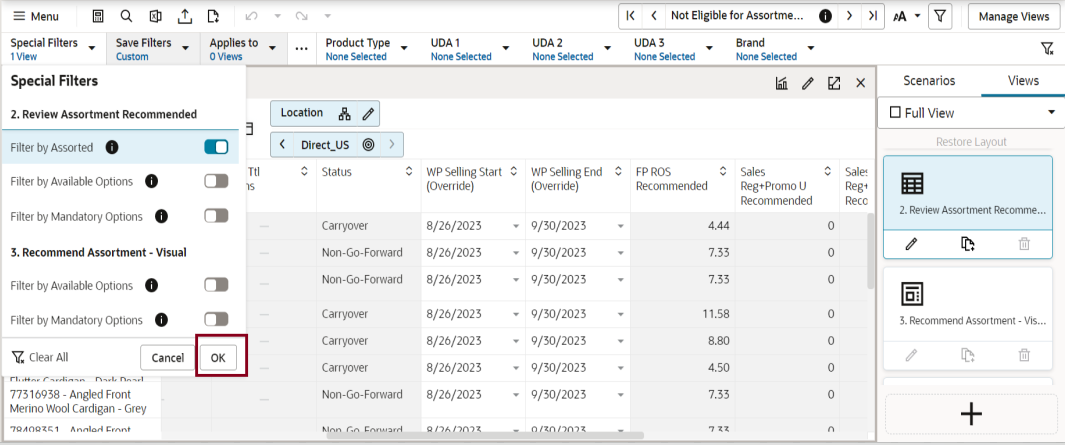
Task: Click the OK button
Action: pyautogui.click(x=218, y=357)
